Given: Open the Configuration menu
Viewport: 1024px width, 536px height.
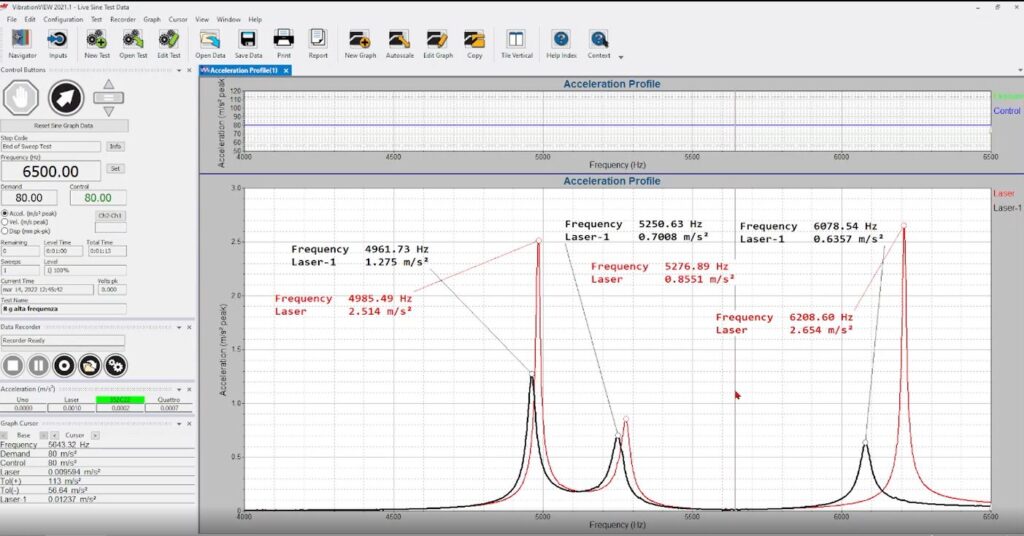Looking at the screenshot, I should (63, 19).
